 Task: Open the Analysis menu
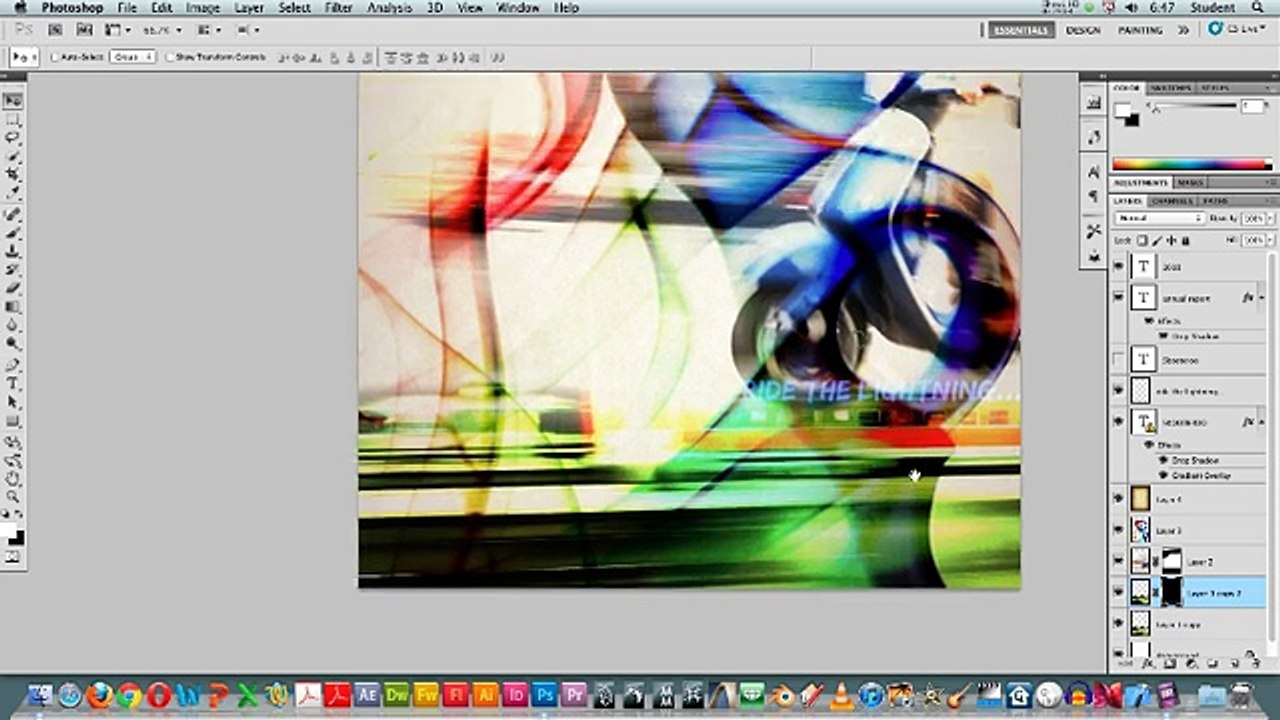pyautogui.click(x=388, y=7)
